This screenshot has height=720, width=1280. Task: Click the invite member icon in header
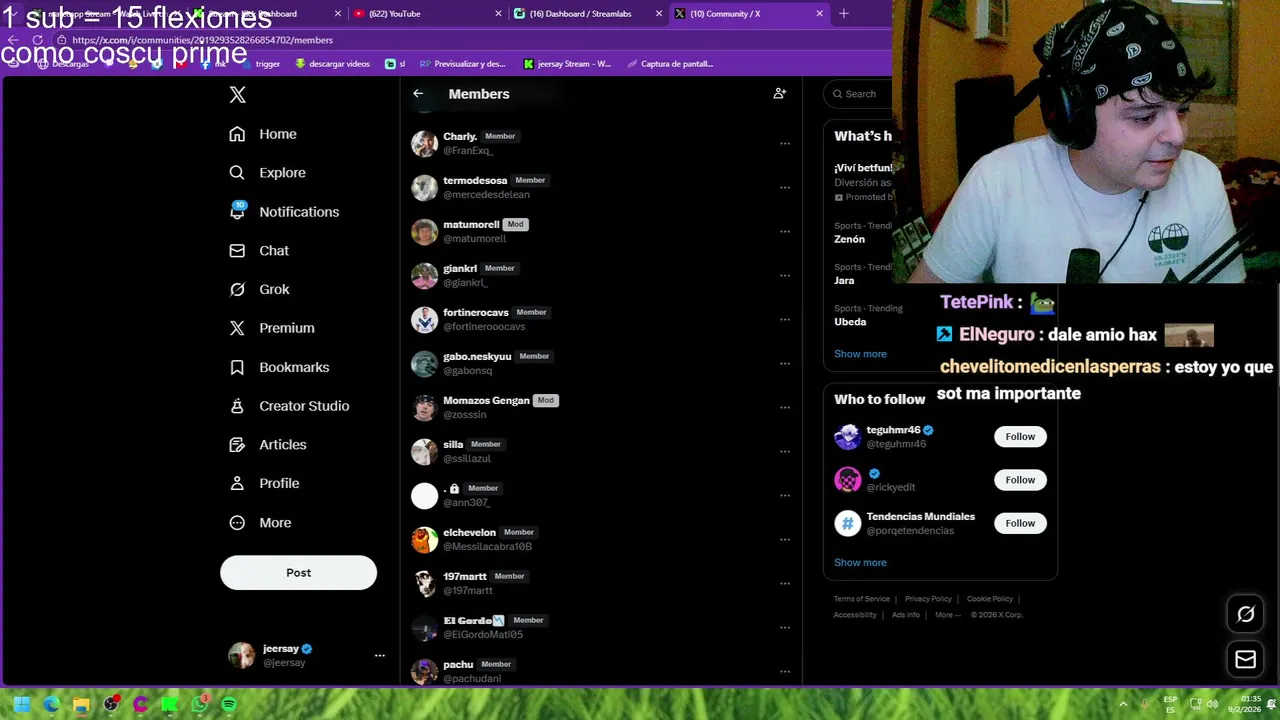tap(780, 93)
